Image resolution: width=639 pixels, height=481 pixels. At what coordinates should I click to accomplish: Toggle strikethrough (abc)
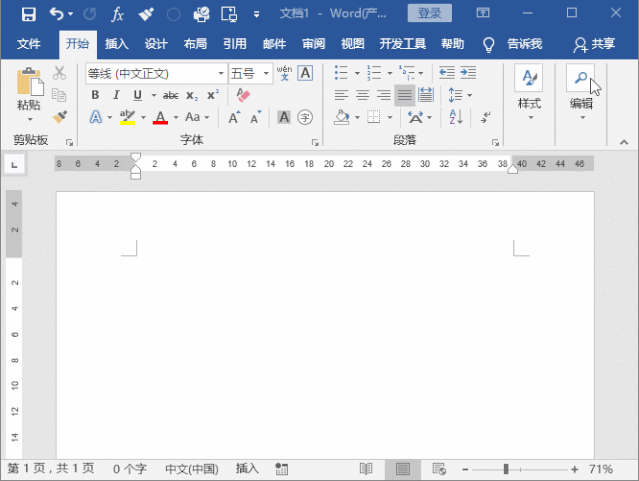(x=170, y=95)
